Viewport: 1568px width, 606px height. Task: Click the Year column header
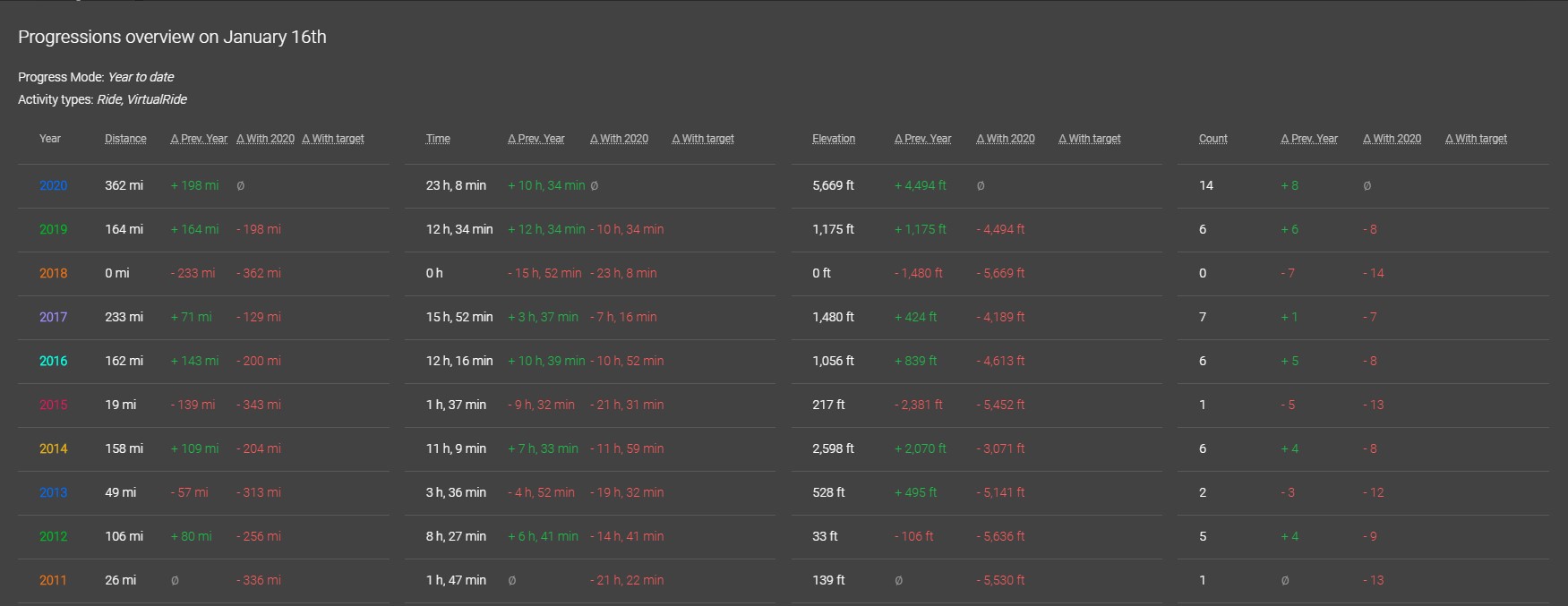coord(50,139)
